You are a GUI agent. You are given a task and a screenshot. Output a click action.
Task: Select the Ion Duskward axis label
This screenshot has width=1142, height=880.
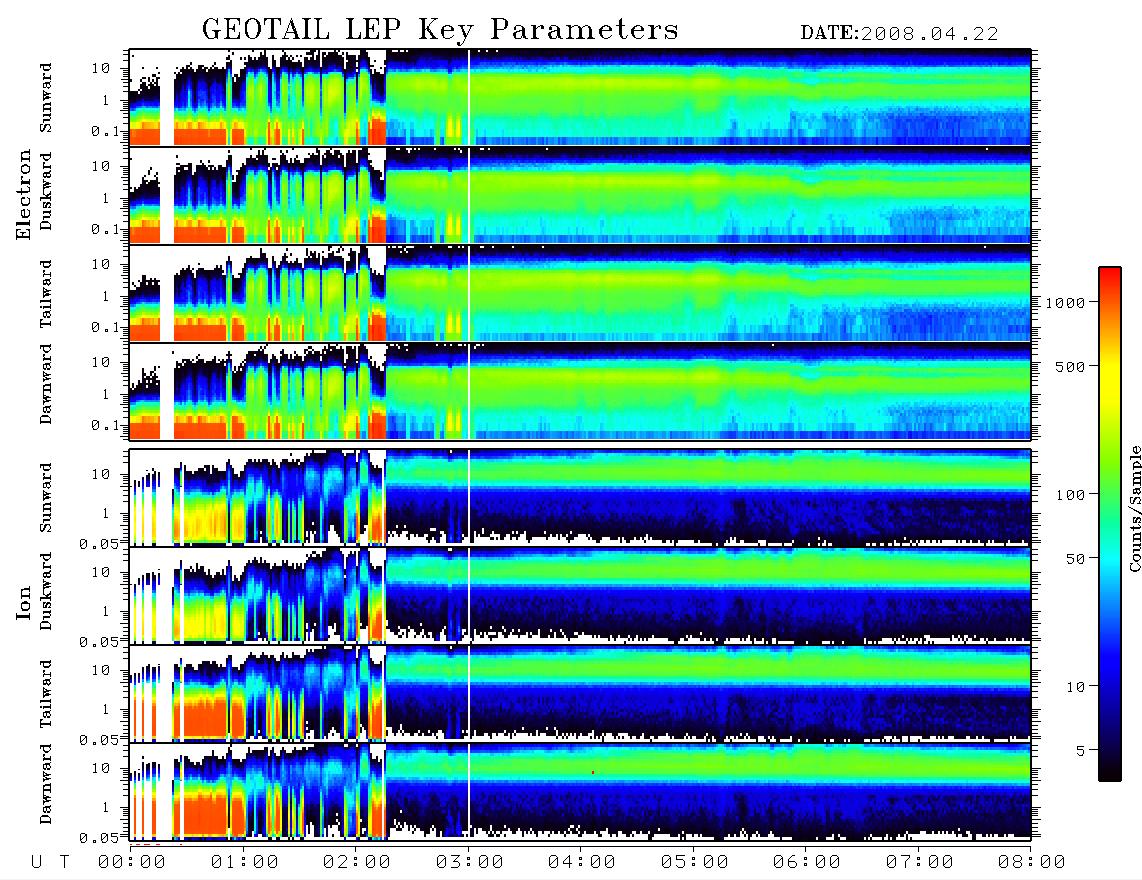point(46,591)
